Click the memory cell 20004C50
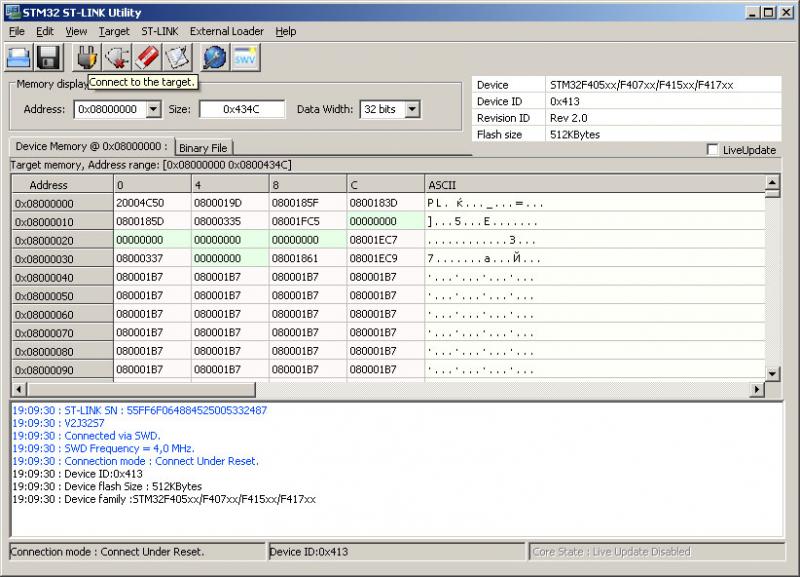Screen dimensions: 800x577 tap(153, 203)
